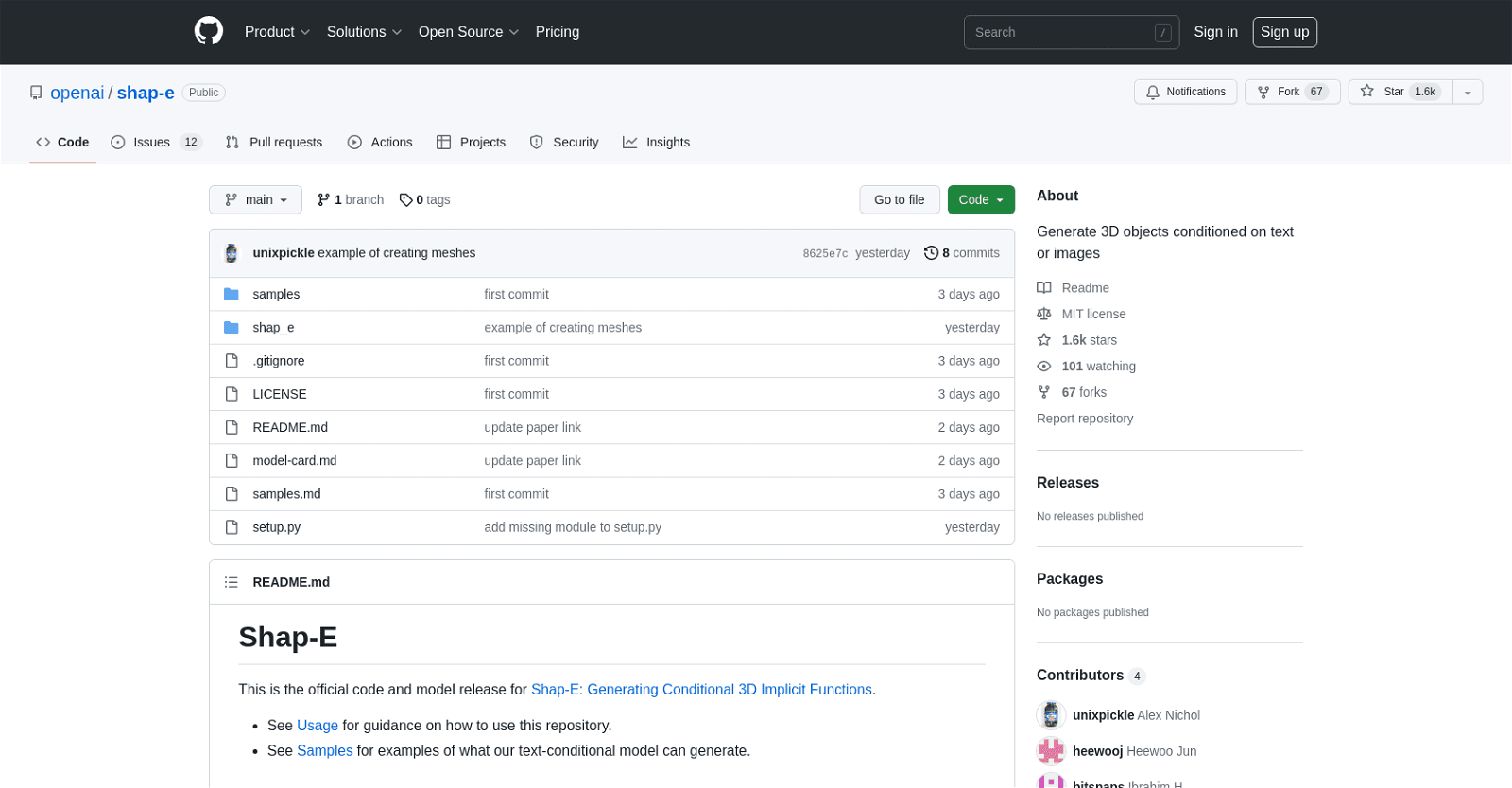This screenshot has width=1512, height=788.
Task: Click the samples folder icon
Action: pos(232,294)
